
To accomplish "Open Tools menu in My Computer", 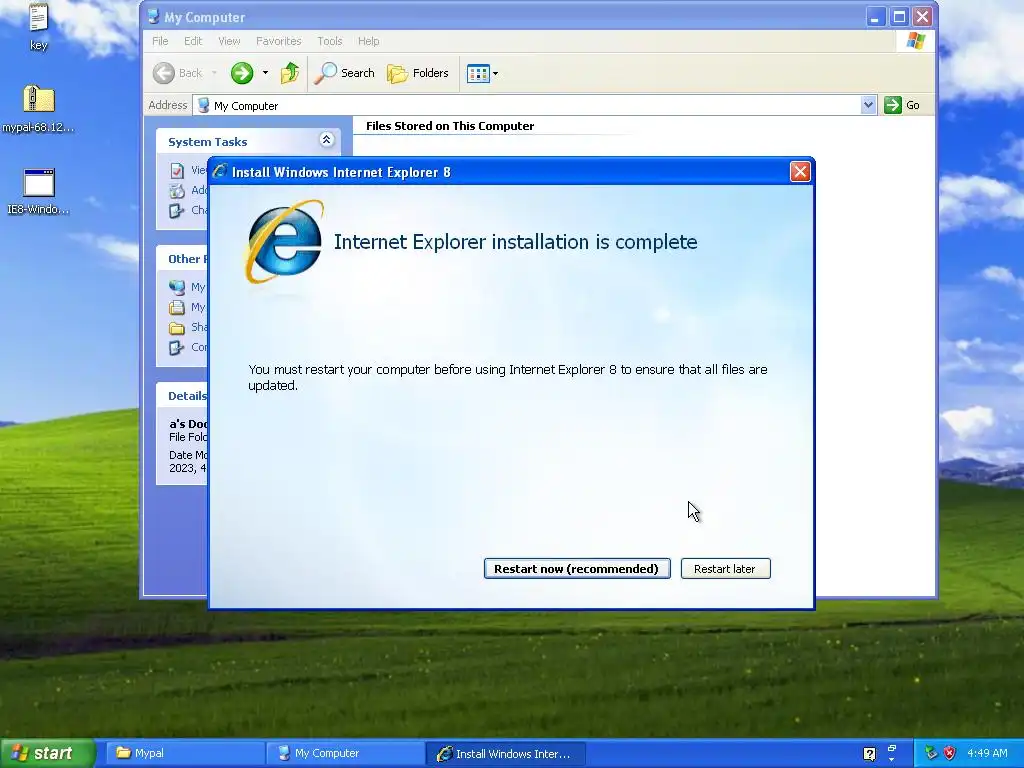I will pos(329,40).
